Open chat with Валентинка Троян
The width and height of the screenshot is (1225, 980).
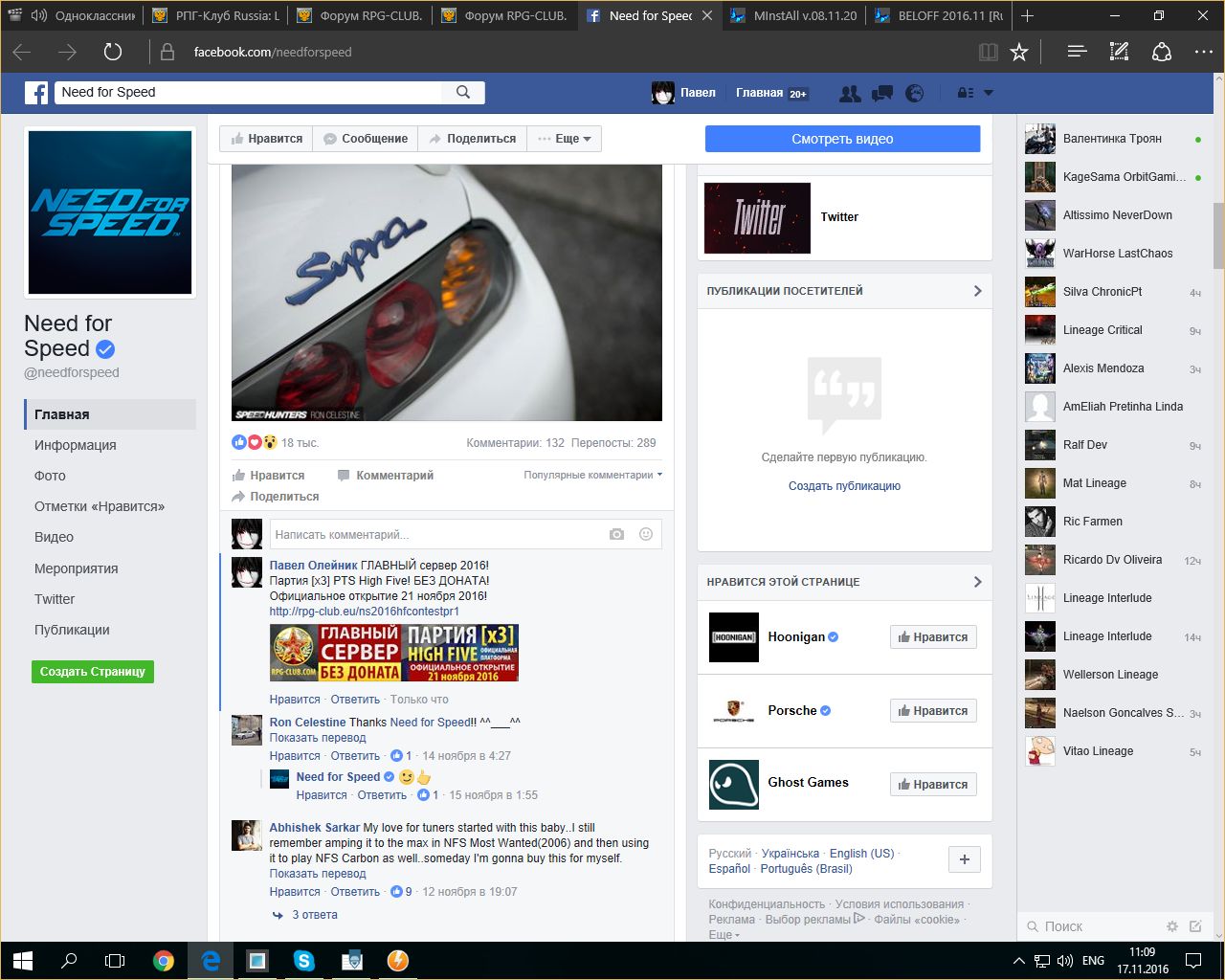click(x=1113, y=139)
